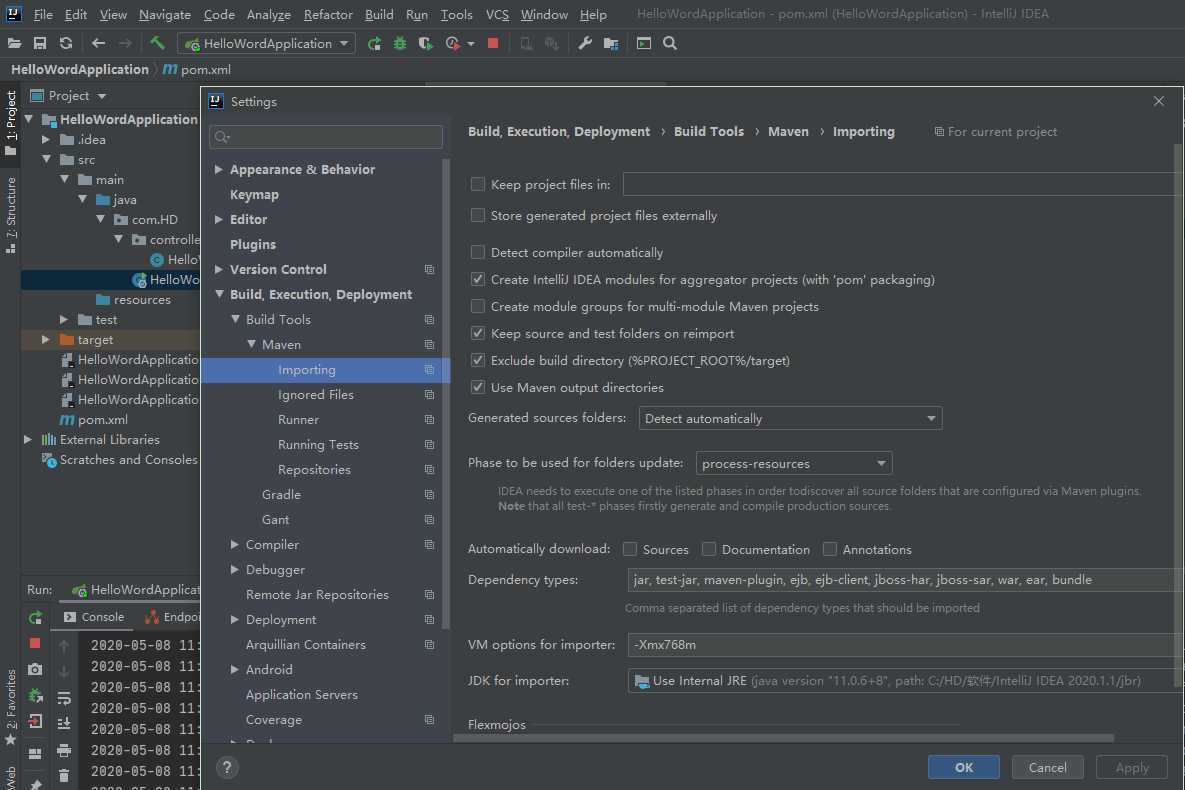Open settings via the wrench icon

[x=584, y=43]
